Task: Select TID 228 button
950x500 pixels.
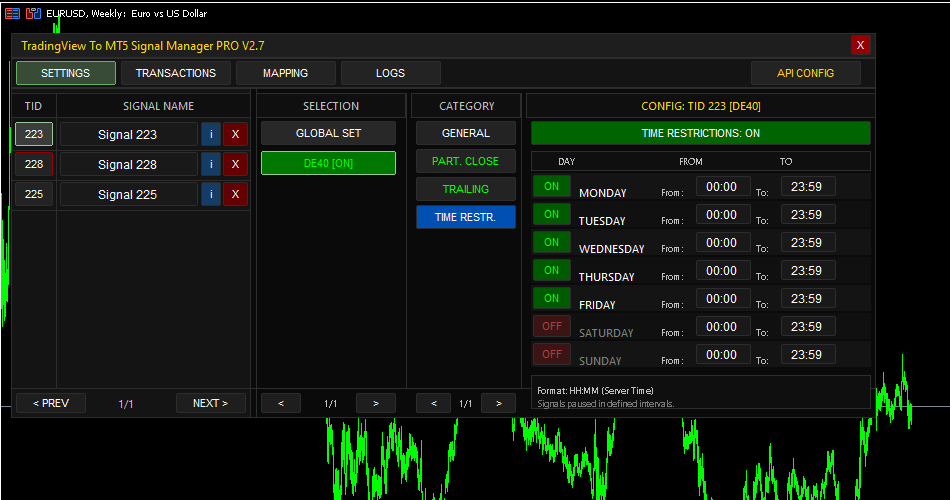Action: pyautogui.click(x=34, y=164)
